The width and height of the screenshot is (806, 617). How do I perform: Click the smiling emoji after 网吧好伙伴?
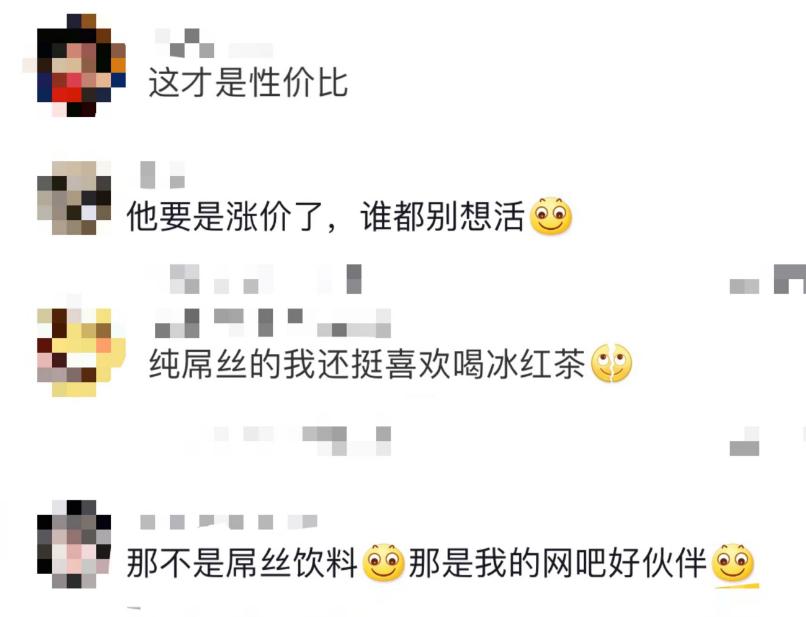(733, 563)
